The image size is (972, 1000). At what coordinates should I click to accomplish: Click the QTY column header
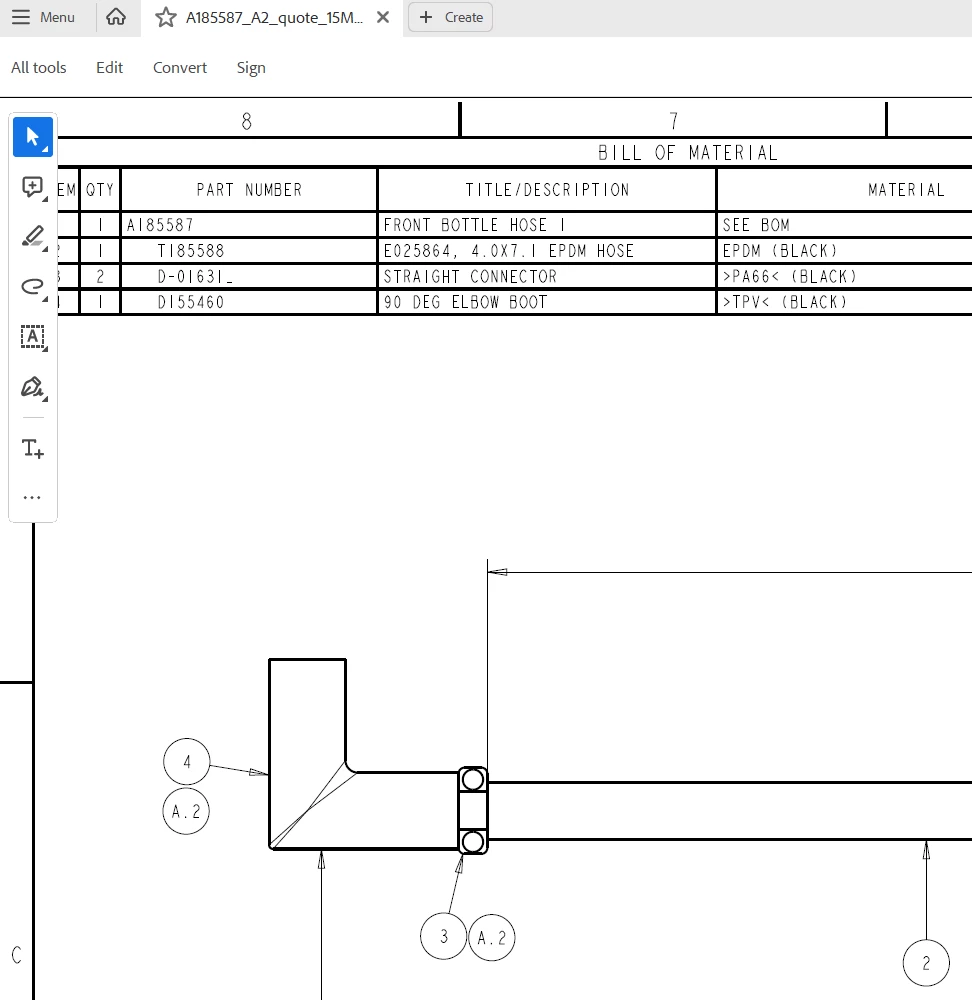(100, 189)
